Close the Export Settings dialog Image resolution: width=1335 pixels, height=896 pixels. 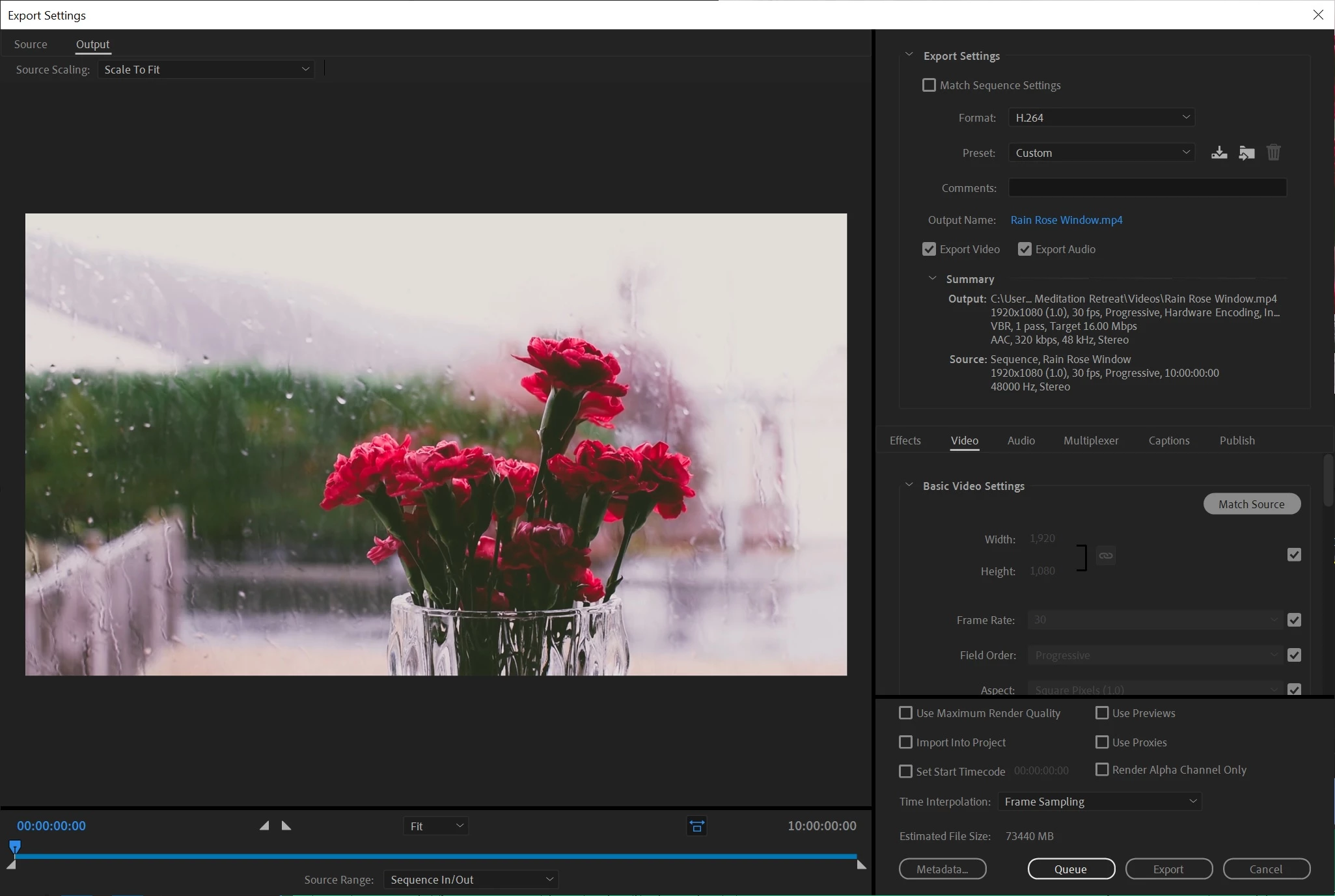point(1318,14)
